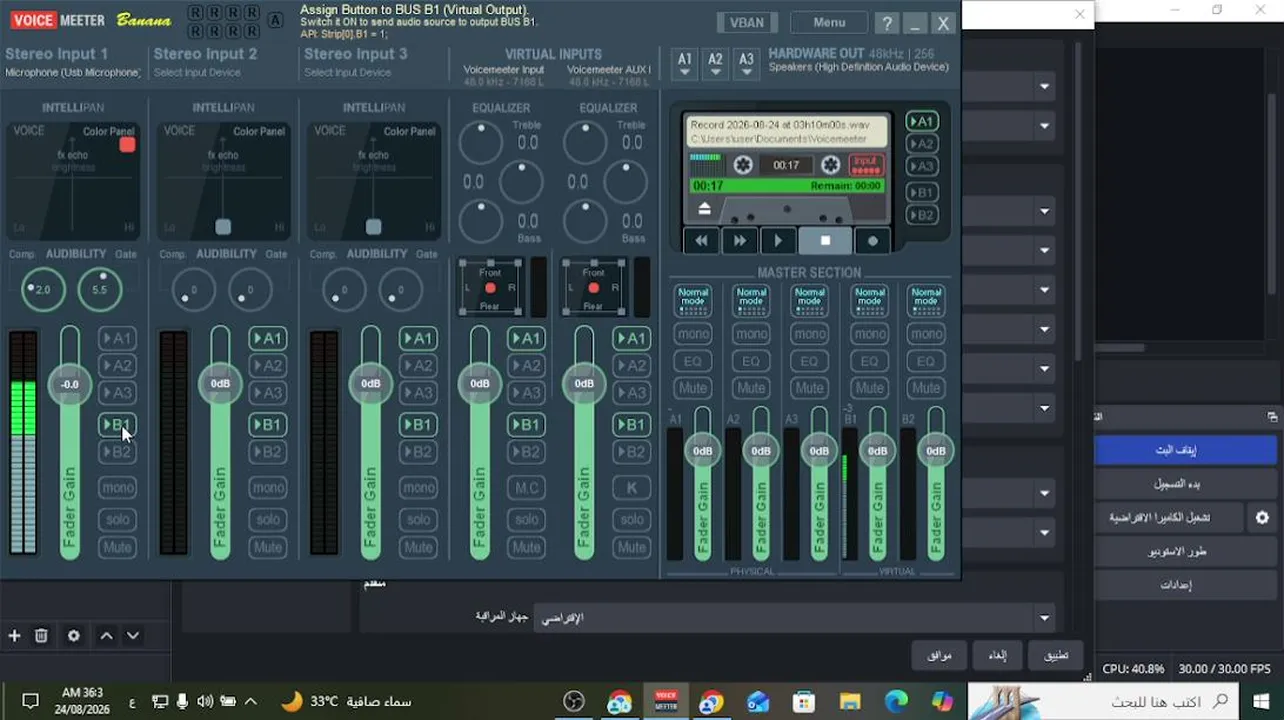This screenshot has height=720, width=1284.
Task: Click the taskbar volume speaker icon
Action: coord(204,702)
